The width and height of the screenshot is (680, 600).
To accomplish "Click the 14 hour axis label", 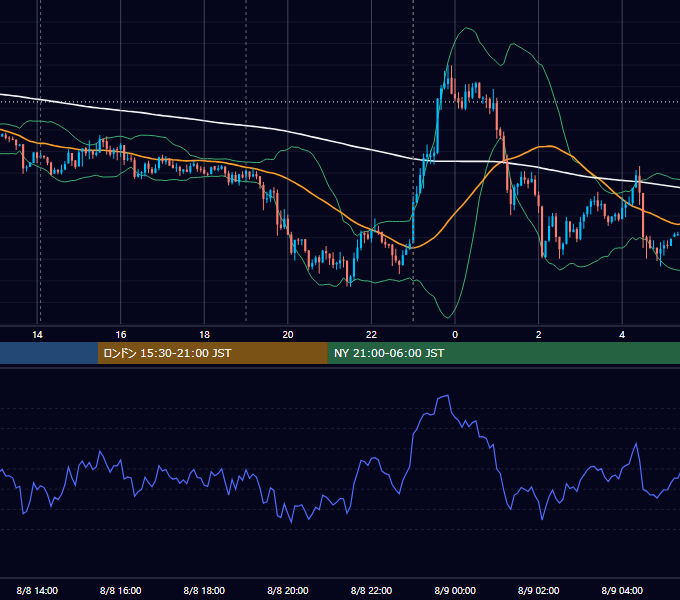I will tap(37, 335).
